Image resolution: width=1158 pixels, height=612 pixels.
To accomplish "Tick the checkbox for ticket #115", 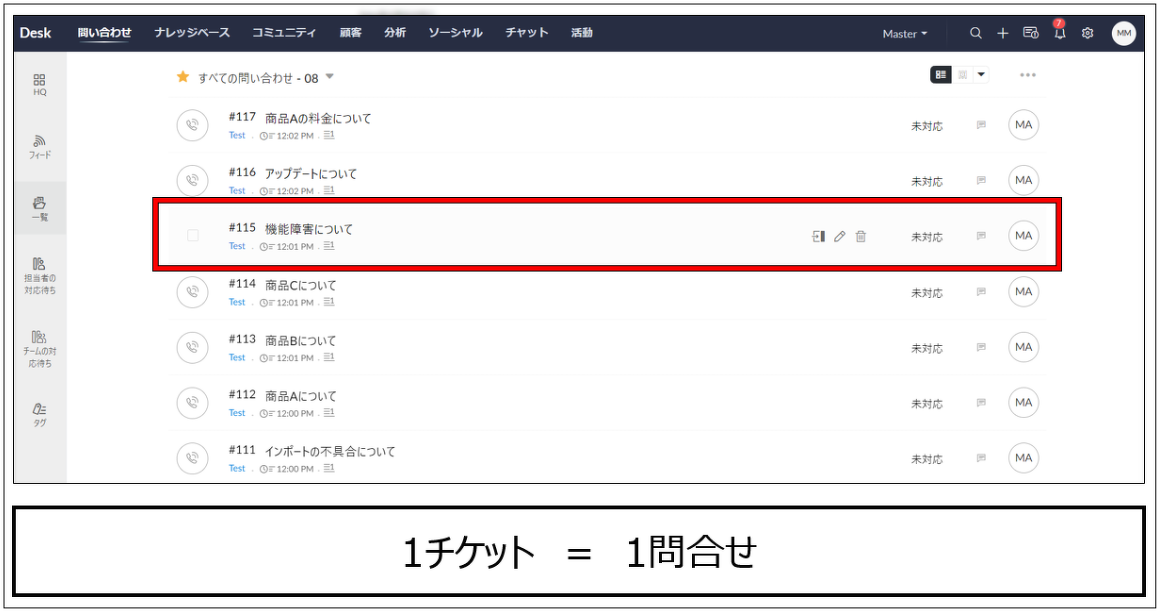I will click(193, 235).
